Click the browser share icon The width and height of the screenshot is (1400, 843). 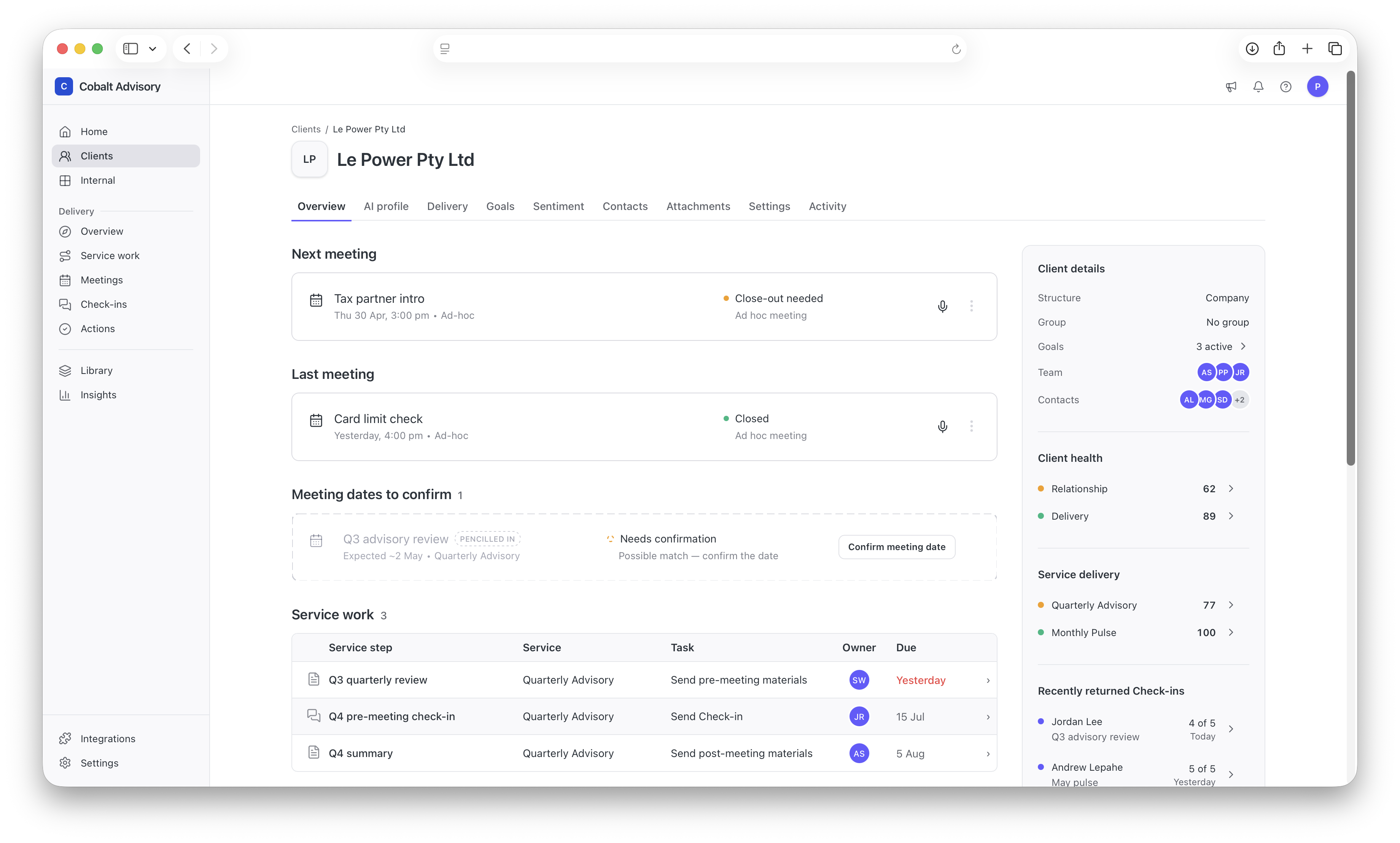(1279, 49)
